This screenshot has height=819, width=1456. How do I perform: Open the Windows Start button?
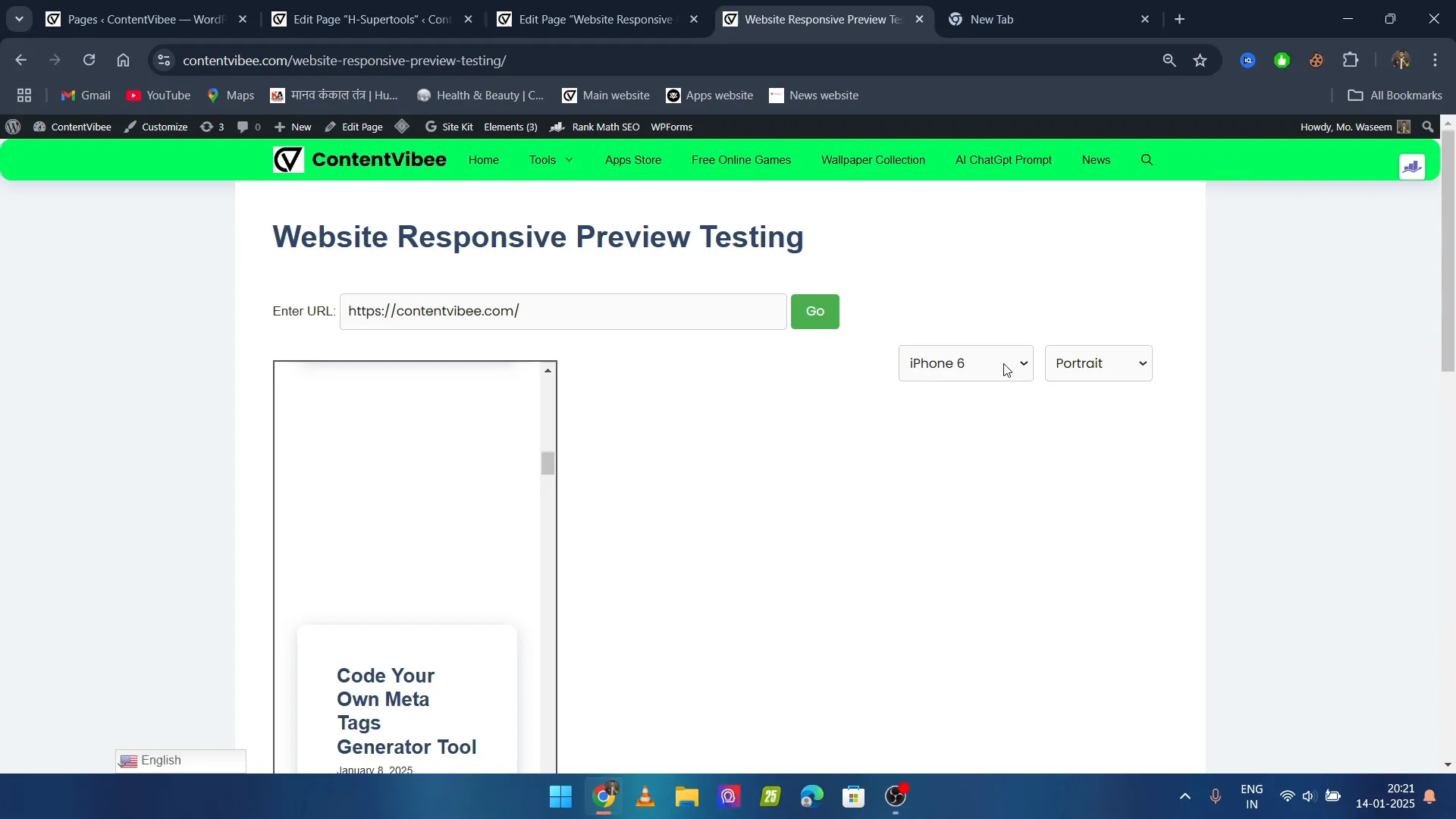coord(560,797)
